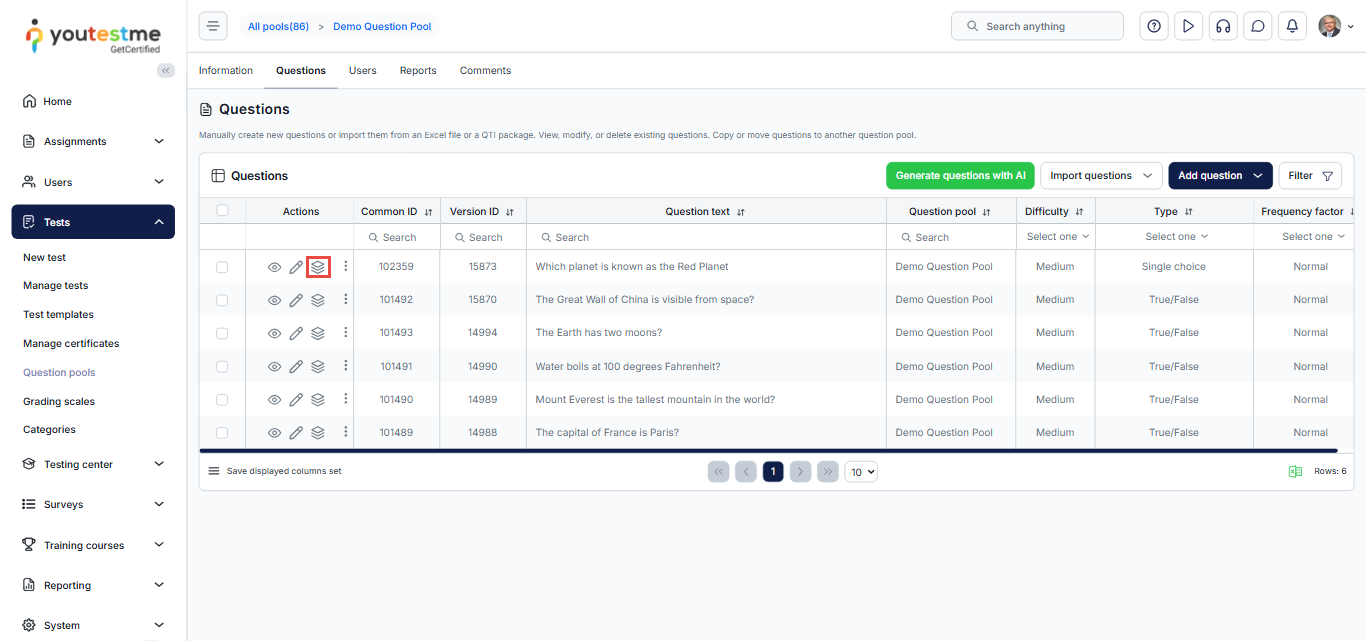Check the select-all header checkbox

point(222,211)
